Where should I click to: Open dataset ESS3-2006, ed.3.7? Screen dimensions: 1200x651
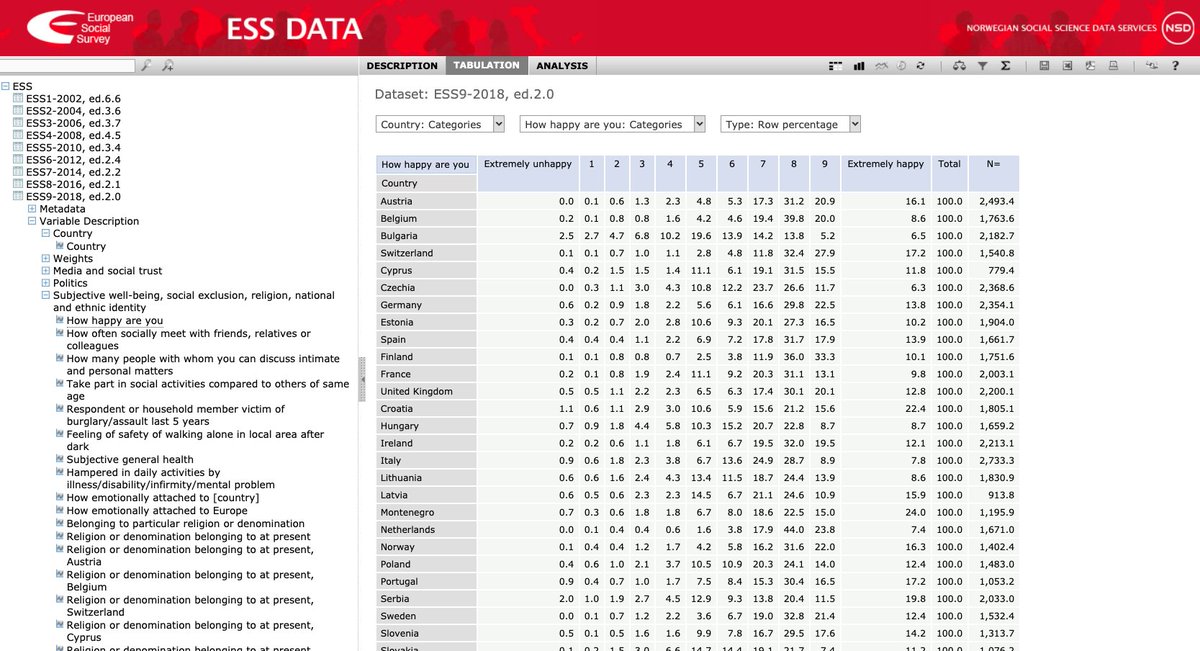[73, 123]
